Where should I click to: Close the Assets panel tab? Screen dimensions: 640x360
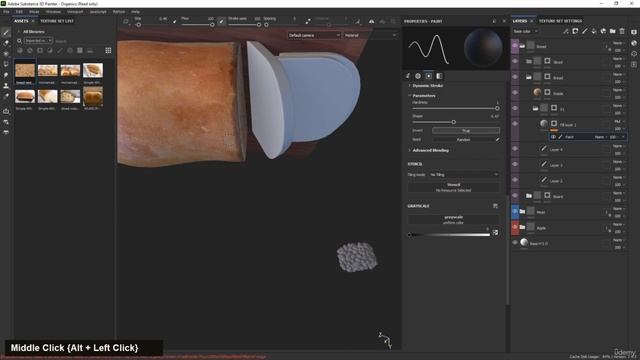33,21
